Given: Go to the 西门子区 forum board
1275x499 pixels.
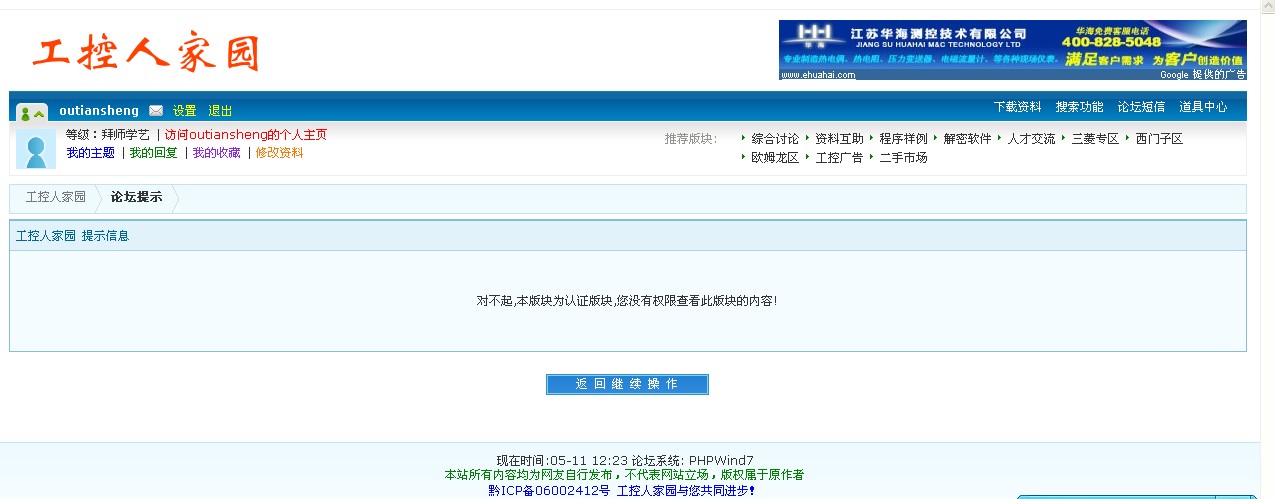Looking at the screenshot, I should 1159,139.
